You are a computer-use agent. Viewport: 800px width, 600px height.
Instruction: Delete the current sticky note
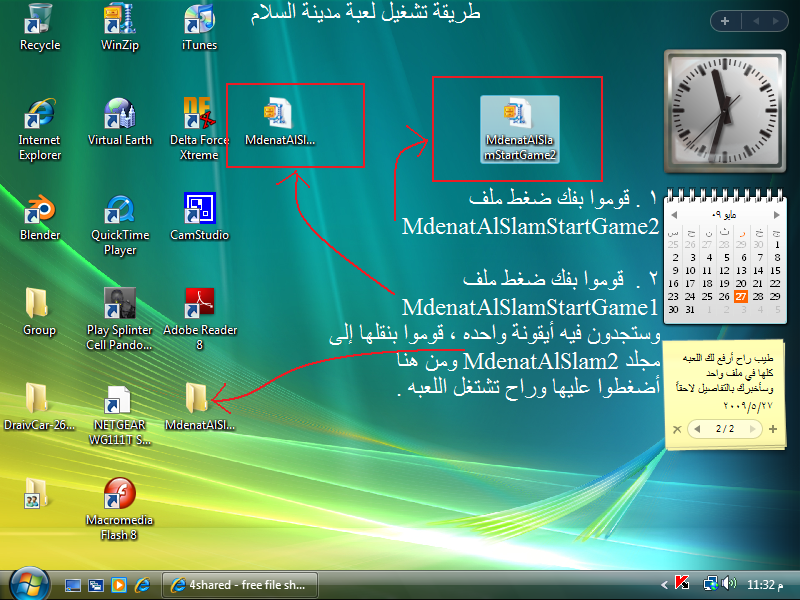coord(677,430)
